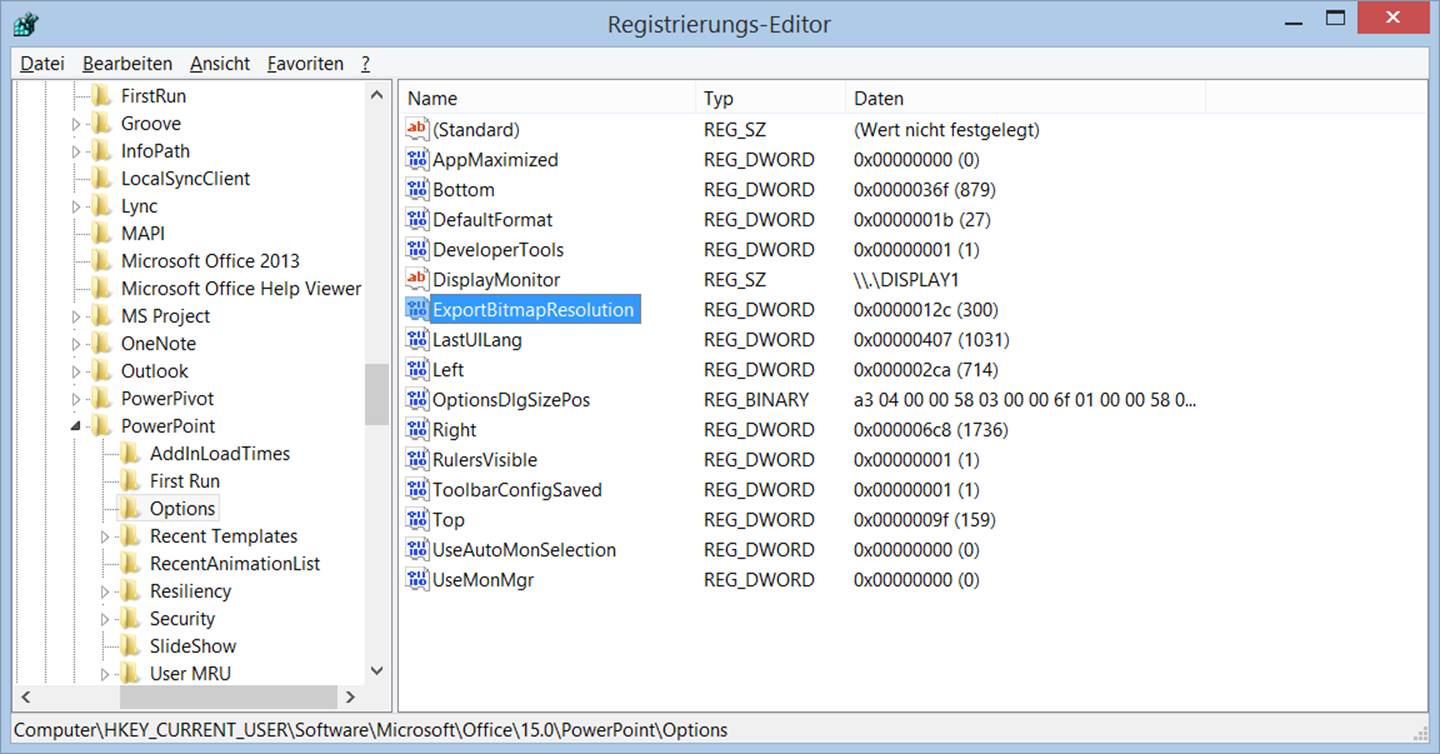Open the Bearbeiten menu
Screen dimensions: 1440x754
(x=127, y=63)
